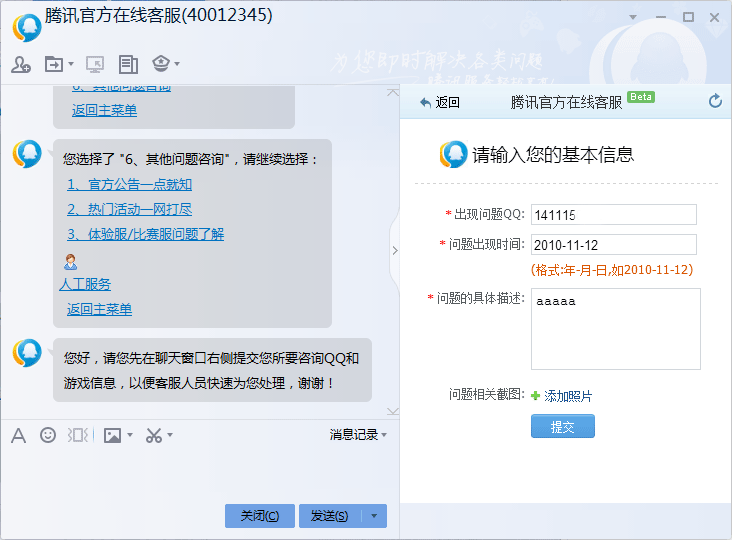The image size is (732, 540).
Task: Click 返回主菜单 in the top message
Action: [104, 110]
